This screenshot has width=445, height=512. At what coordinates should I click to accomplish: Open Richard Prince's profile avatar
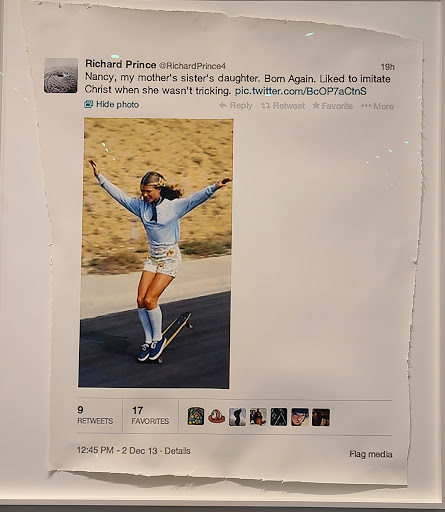pyautogui.click(x=61, y=76)
